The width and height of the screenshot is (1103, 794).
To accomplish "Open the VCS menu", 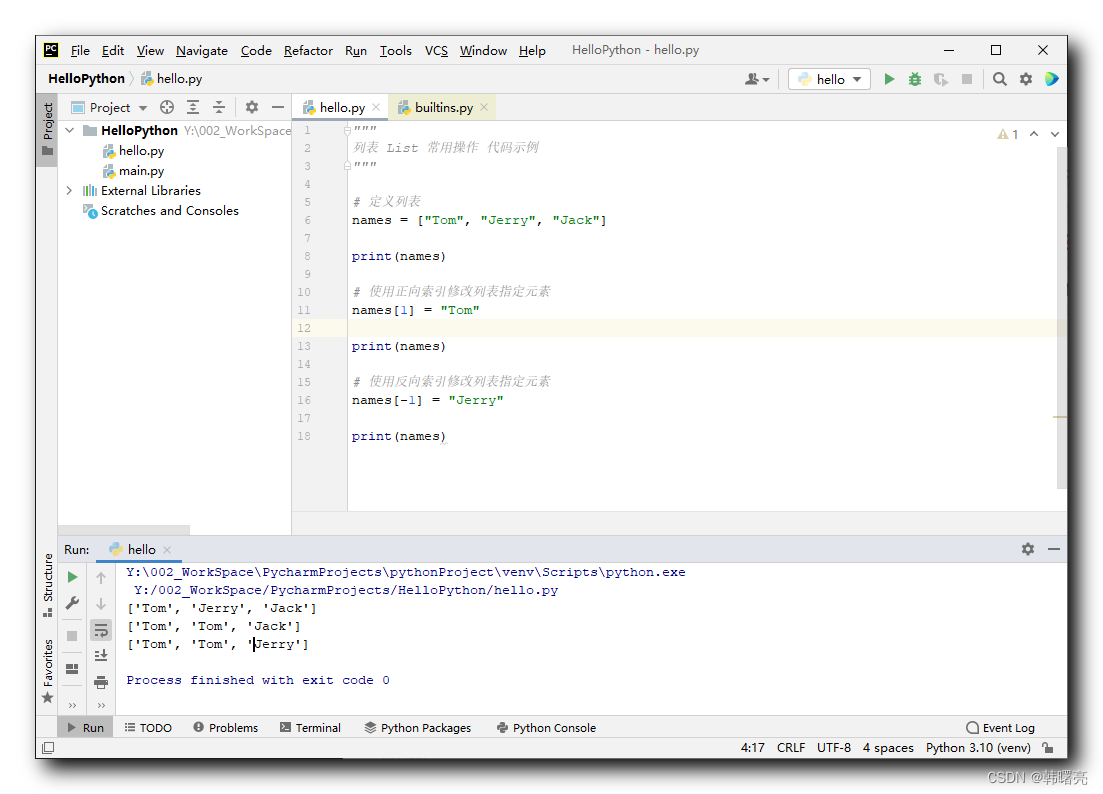I will coord(436,50).
